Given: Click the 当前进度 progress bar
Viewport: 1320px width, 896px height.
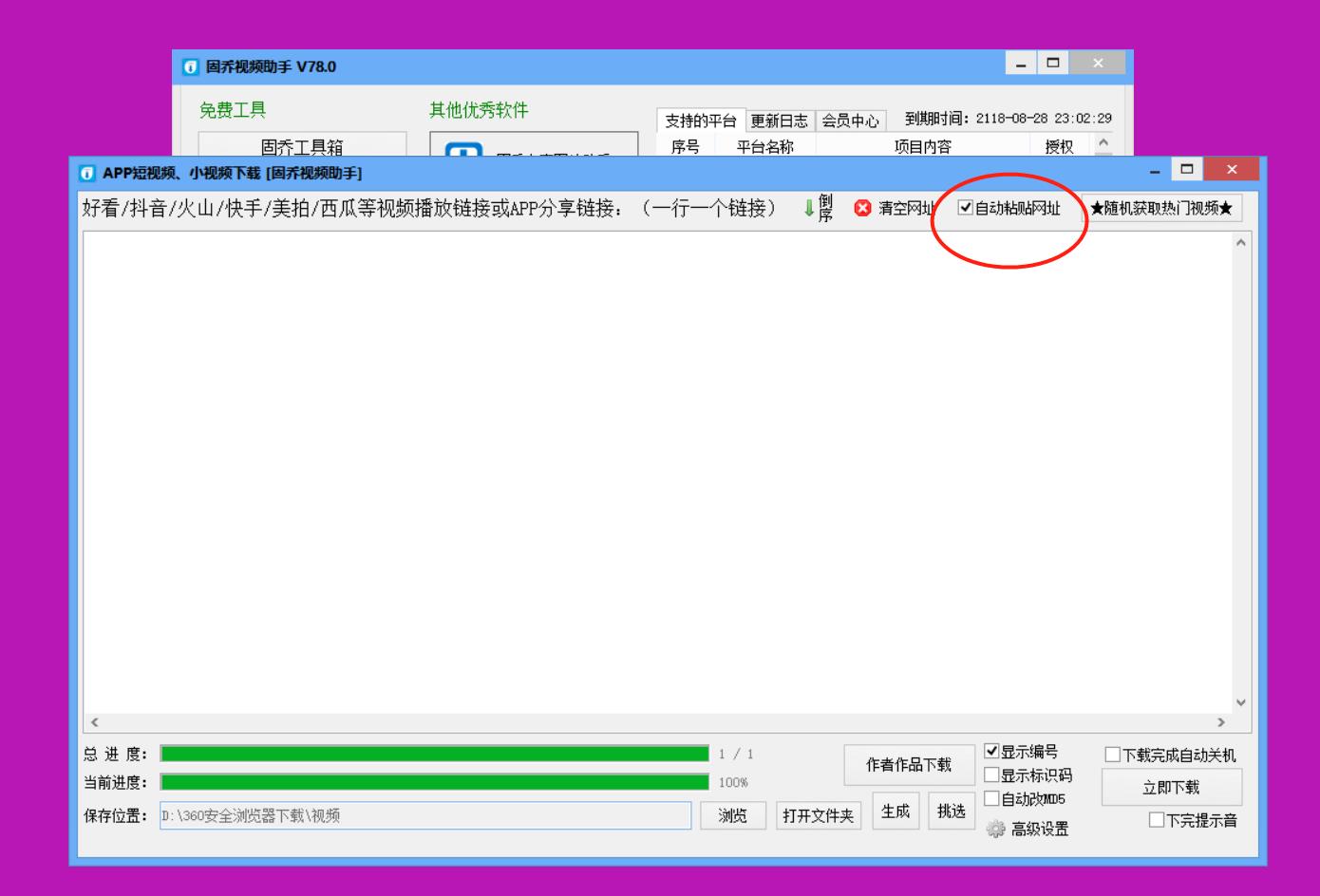Looking at the screenshot, I should click(x=435, y=782).
